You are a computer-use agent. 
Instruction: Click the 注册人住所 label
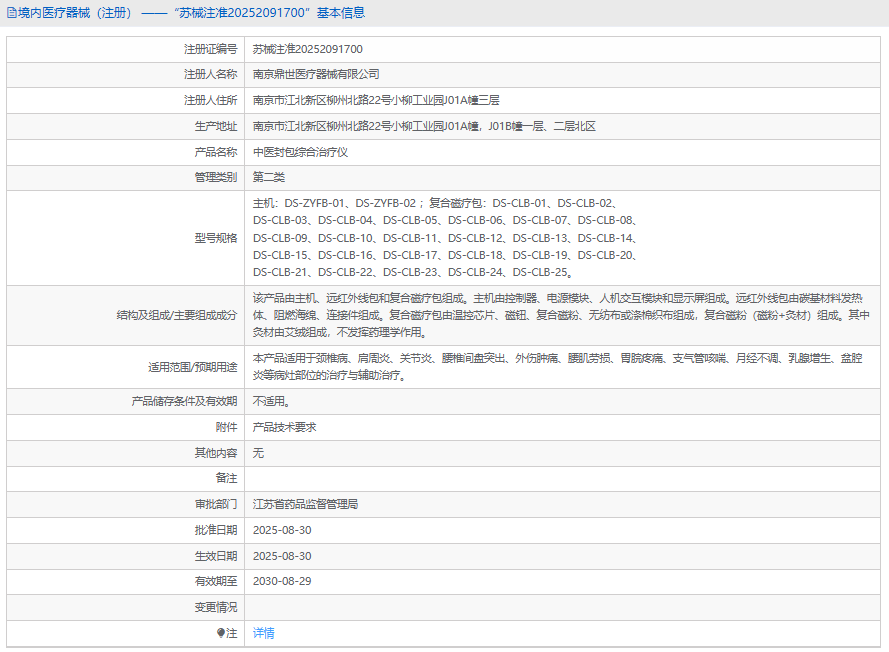pos(210,100)
